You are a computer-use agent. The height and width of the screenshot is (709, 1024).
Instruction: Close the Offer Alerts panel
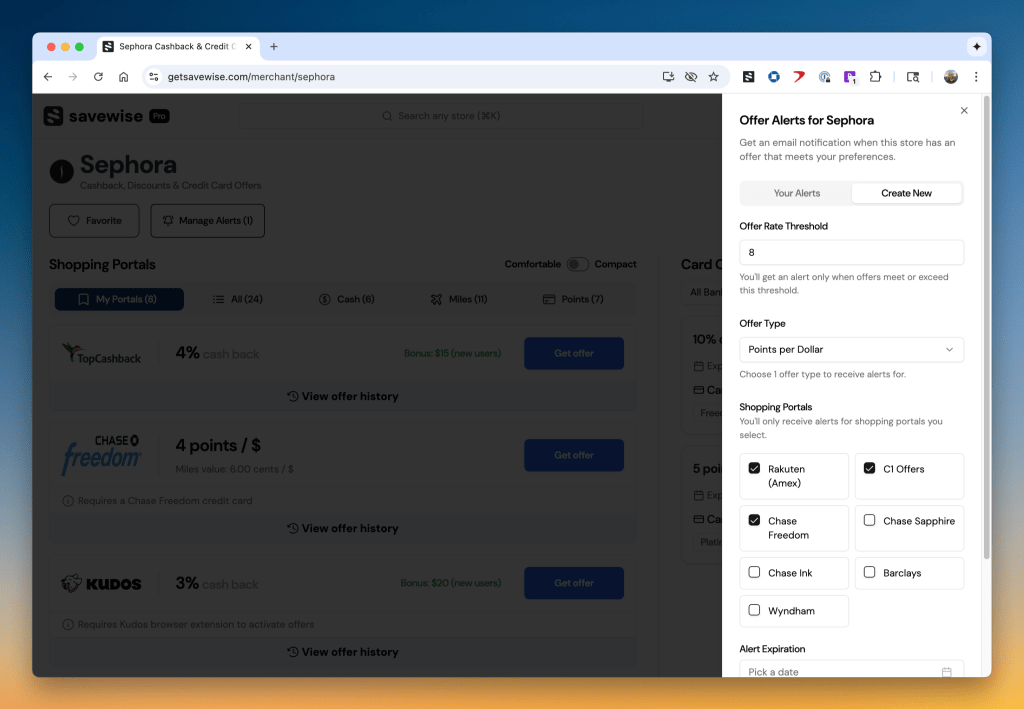tap(964, 111)
